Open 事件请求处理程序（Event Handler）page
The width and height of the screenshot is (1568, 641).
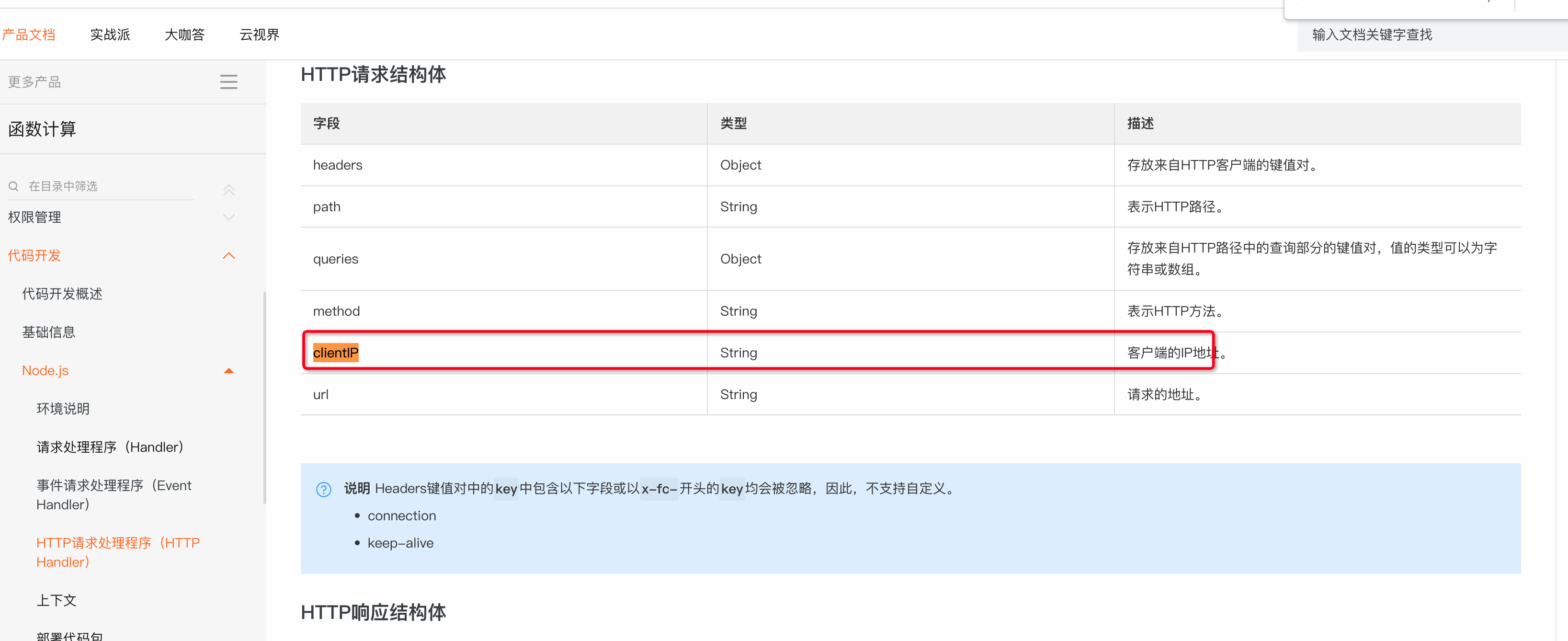(114, 495)
